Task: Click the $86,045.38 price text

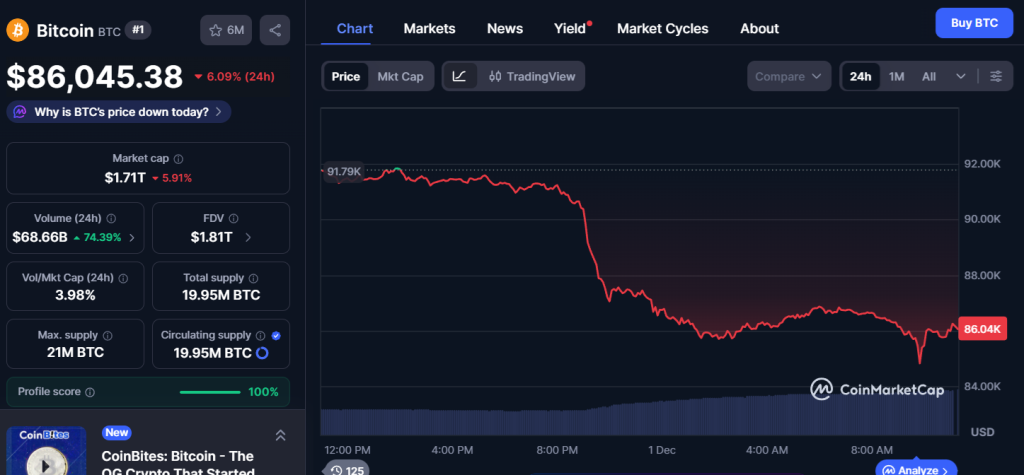Action: (x=95, y=77)
